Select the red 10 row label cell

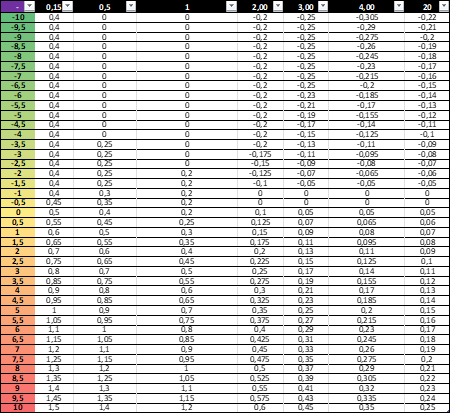(x=18, y=407)
